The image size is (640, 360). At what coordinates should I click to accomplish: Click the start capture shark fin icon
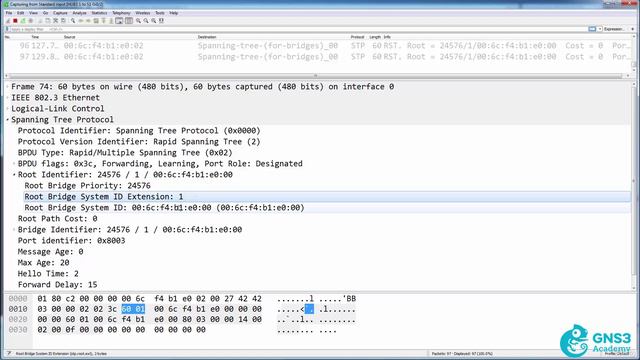tap(8, 20)
